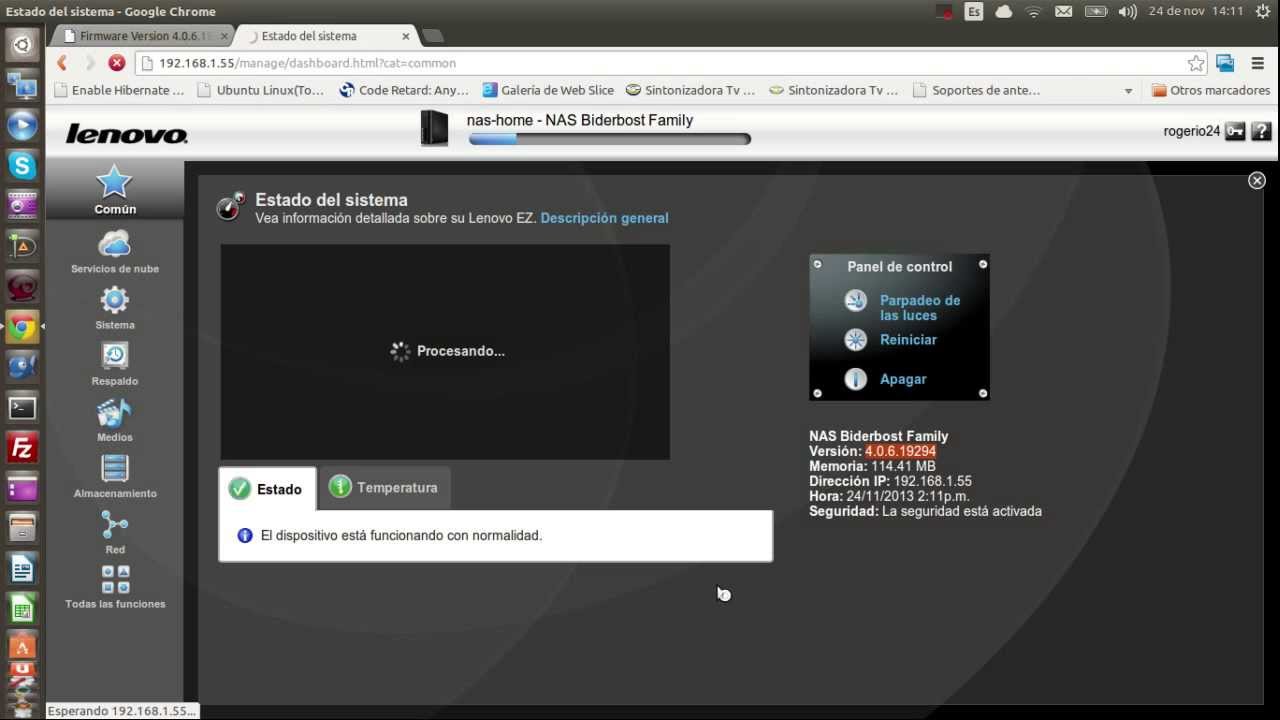The width and height of the screenshot is (1280, 720).
Task: Click the version number 4.0.6.19294
Action: 900,451
